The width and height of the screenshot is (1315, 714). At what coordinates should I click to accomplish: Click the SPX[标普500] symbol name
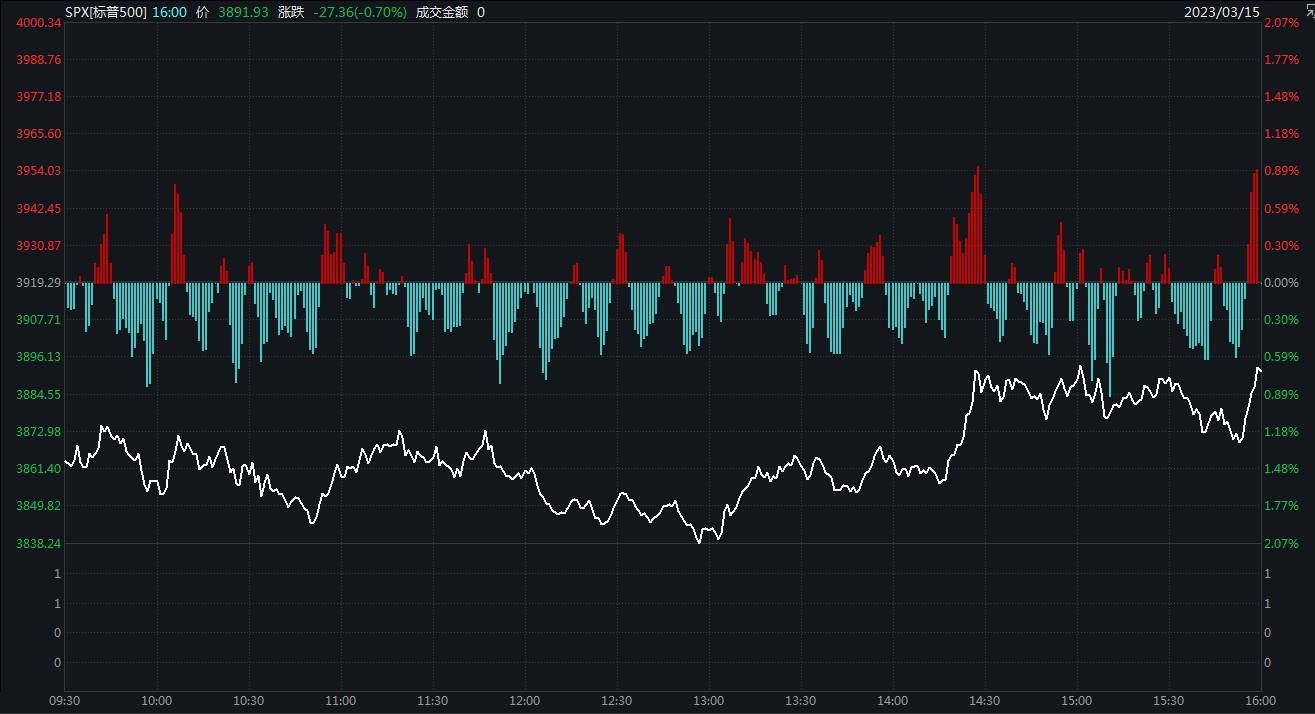click(106, 12)
